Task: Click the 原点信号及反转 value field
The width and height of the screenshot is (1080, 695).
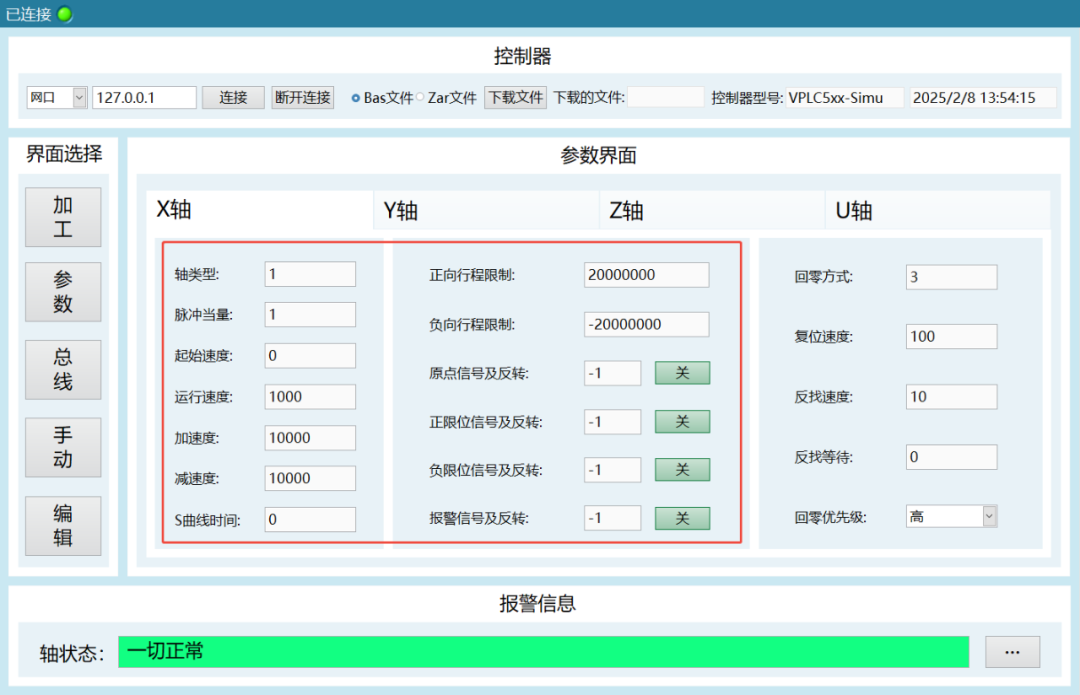Action: 612,373
